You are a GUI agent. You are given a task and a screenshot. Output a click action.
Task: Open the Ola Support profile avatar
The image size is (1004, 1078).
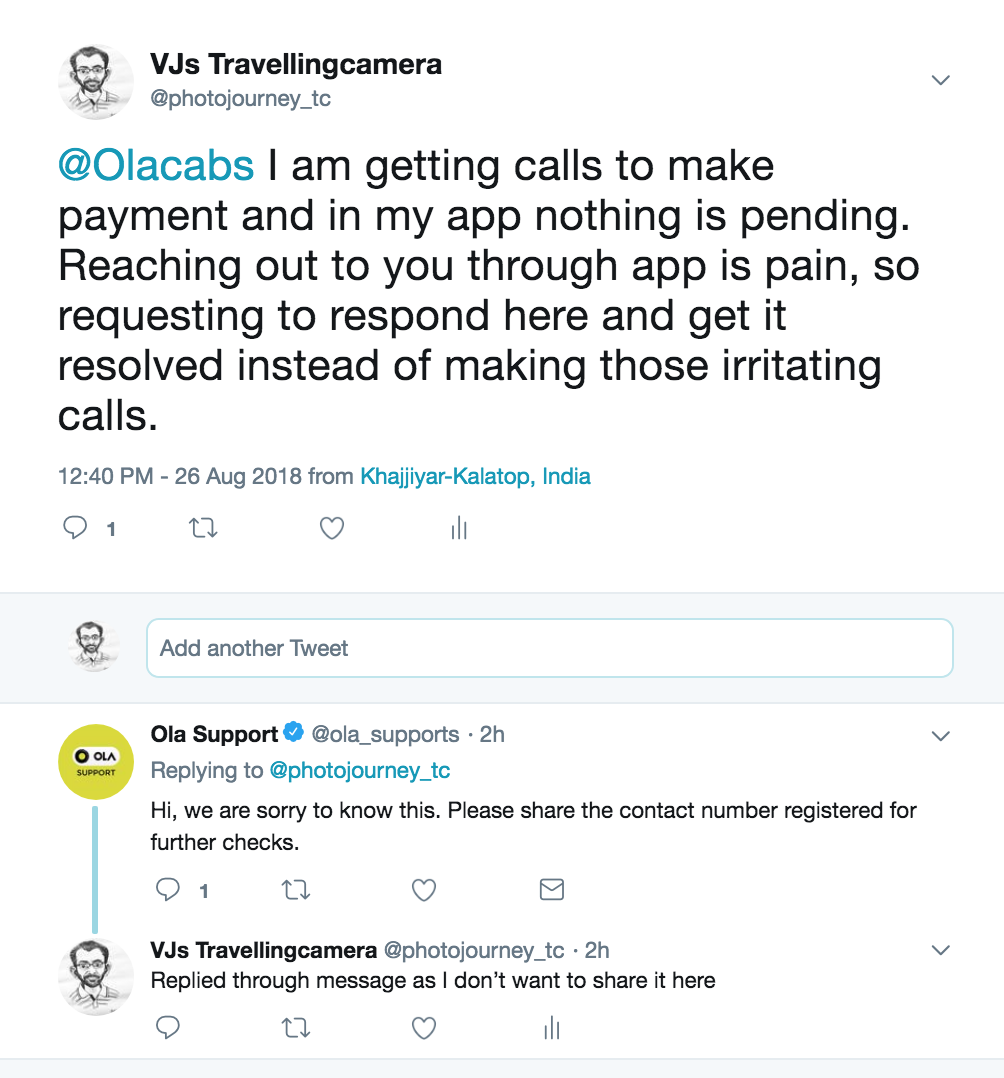click(x=96, y=762)
